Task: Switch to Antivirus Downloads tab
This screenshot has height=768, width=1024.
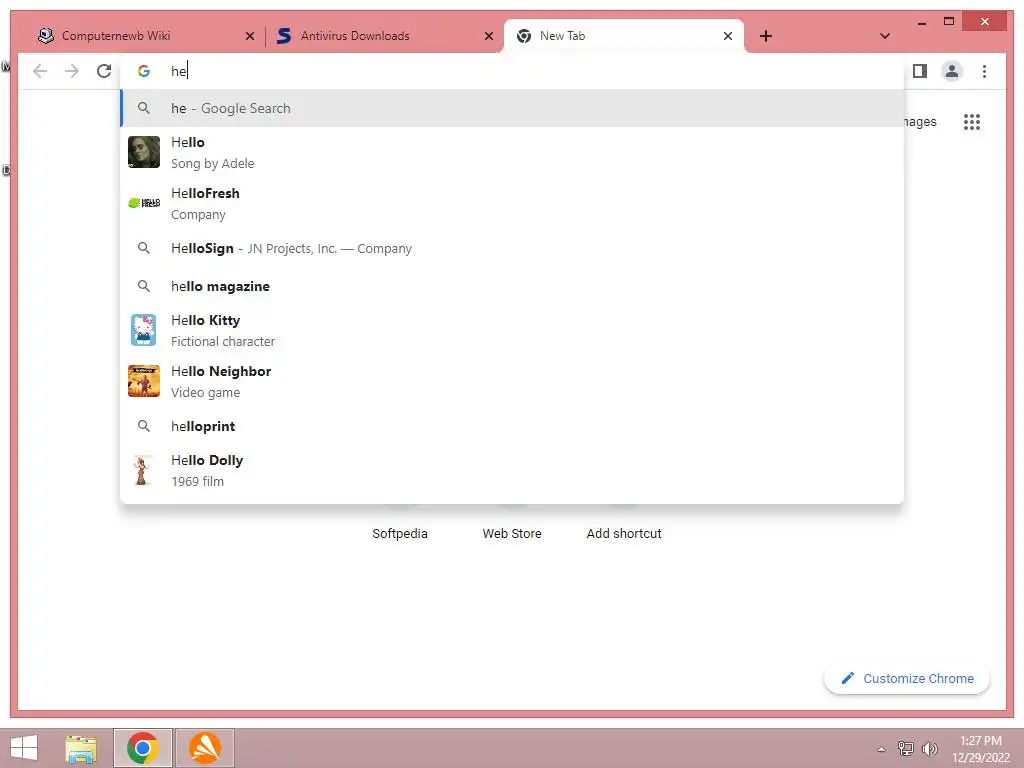Action: point(385,36)
